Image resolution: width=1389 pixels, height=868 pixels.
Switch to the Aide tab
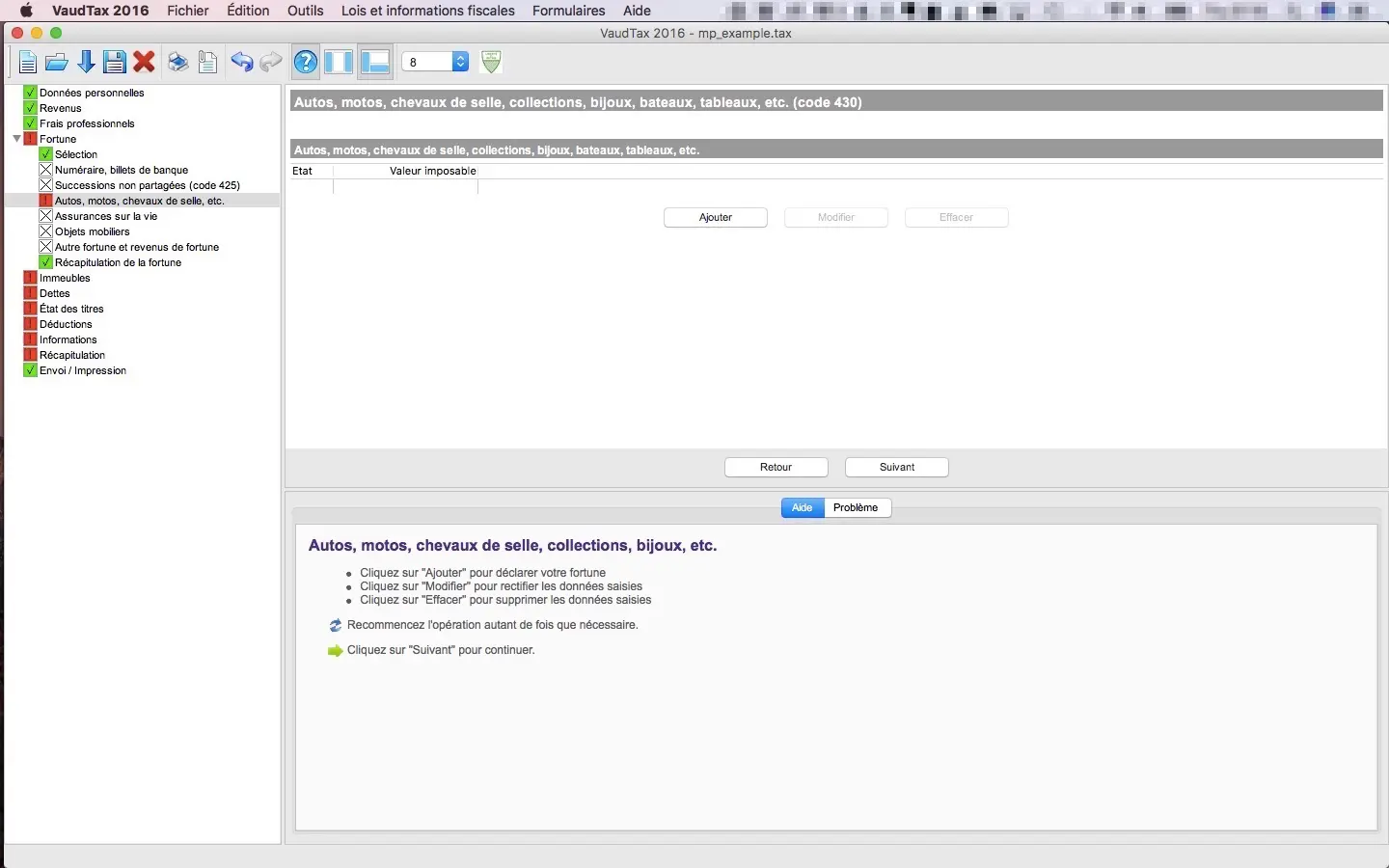point(803,508)
